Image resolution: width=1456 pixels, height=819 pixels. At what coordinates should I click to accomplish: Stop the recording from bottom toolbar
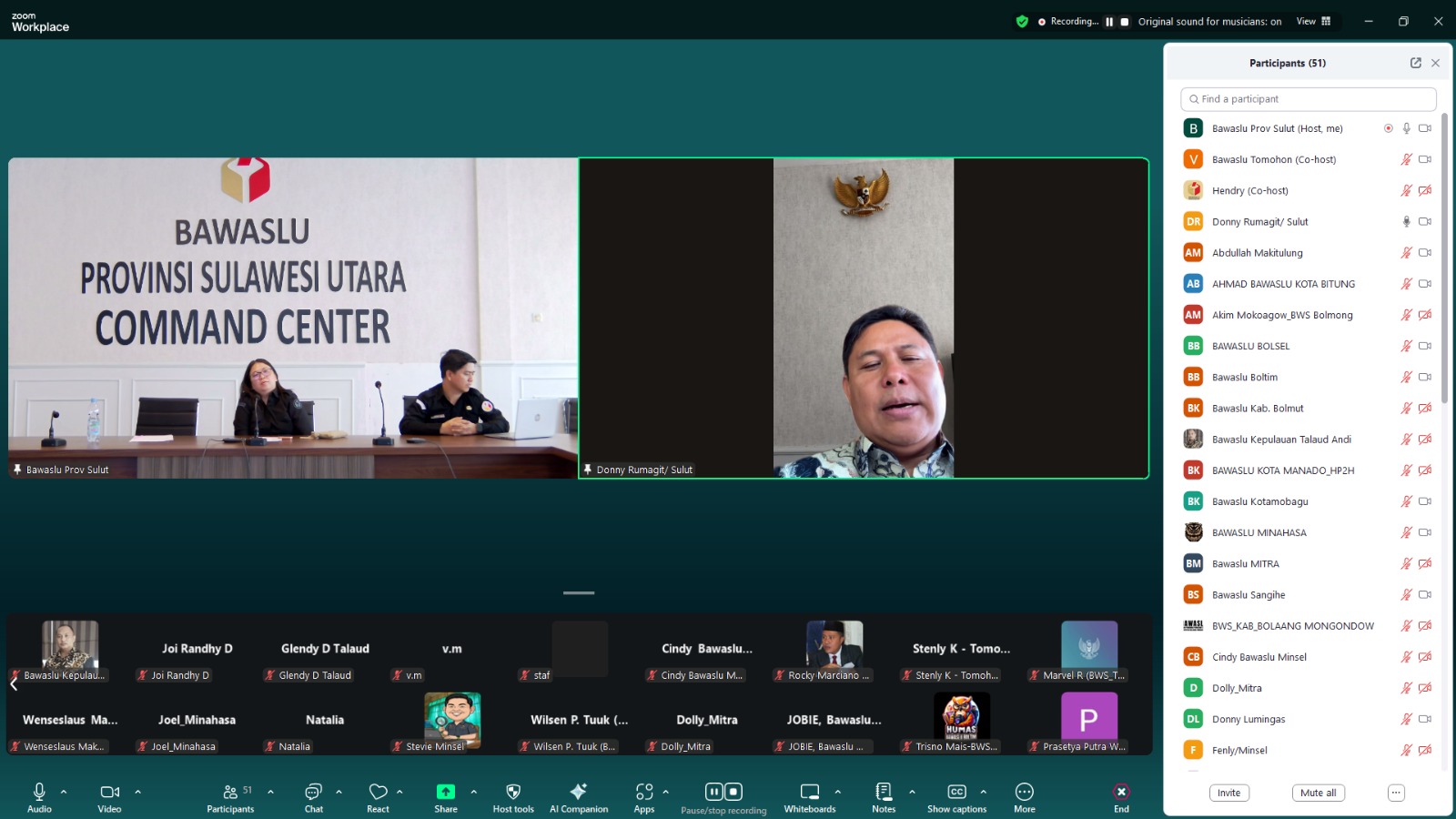[733, 792]
